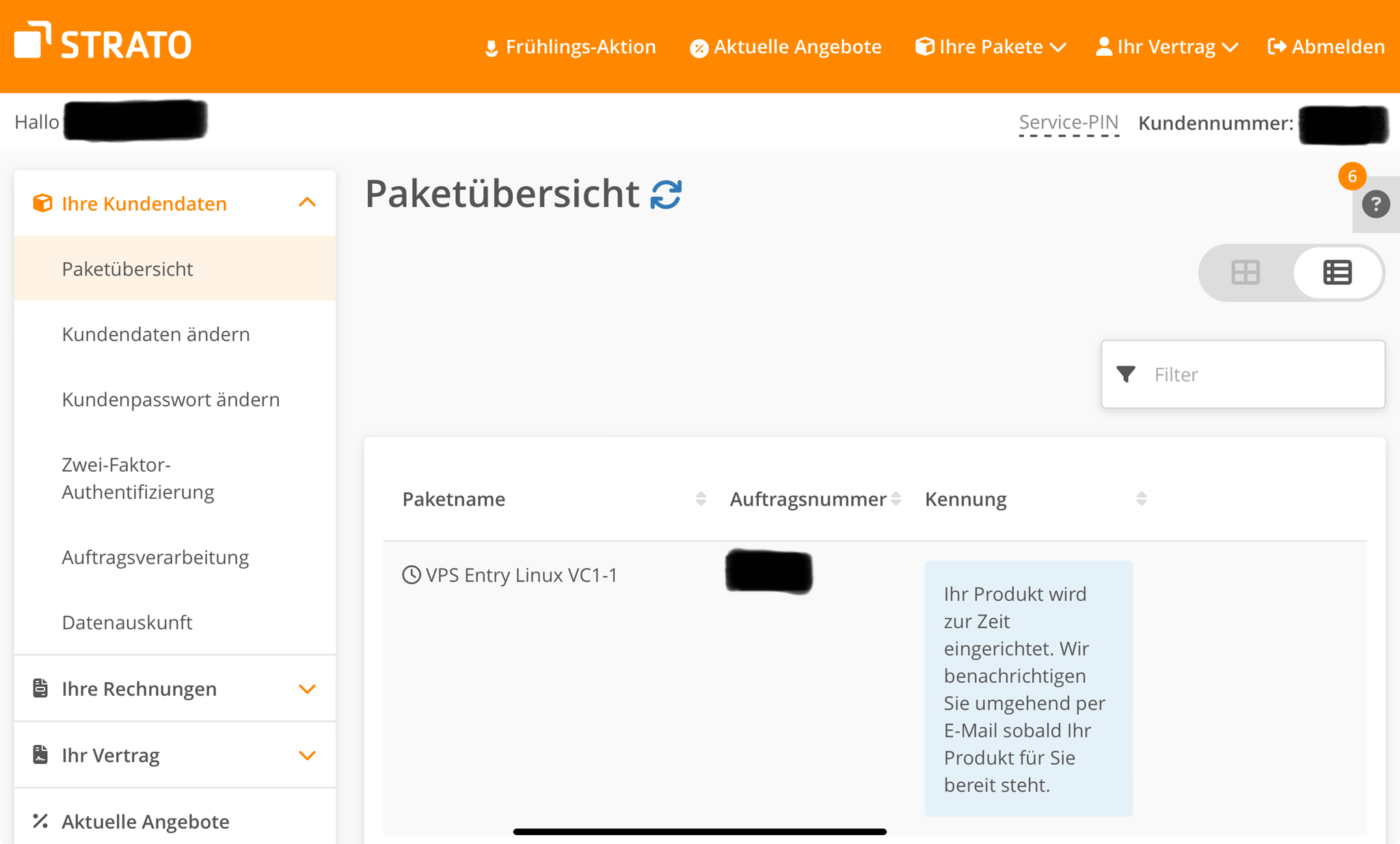1400x844 pixels.
Task: Open Aktuelle Angebote in the sidebar
Action: click(x=146, y=821)
